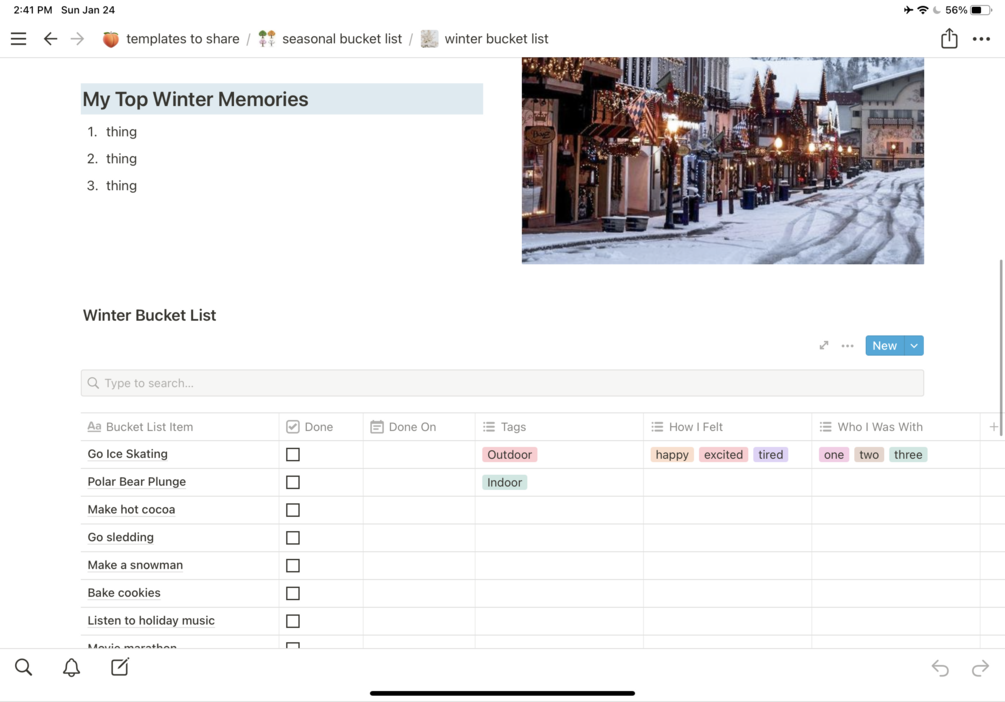Viewport: 1005px width, 702px height.
Task: Open the New button dropdown arrow
Action: pyautogui.click(x=914, y=346)
